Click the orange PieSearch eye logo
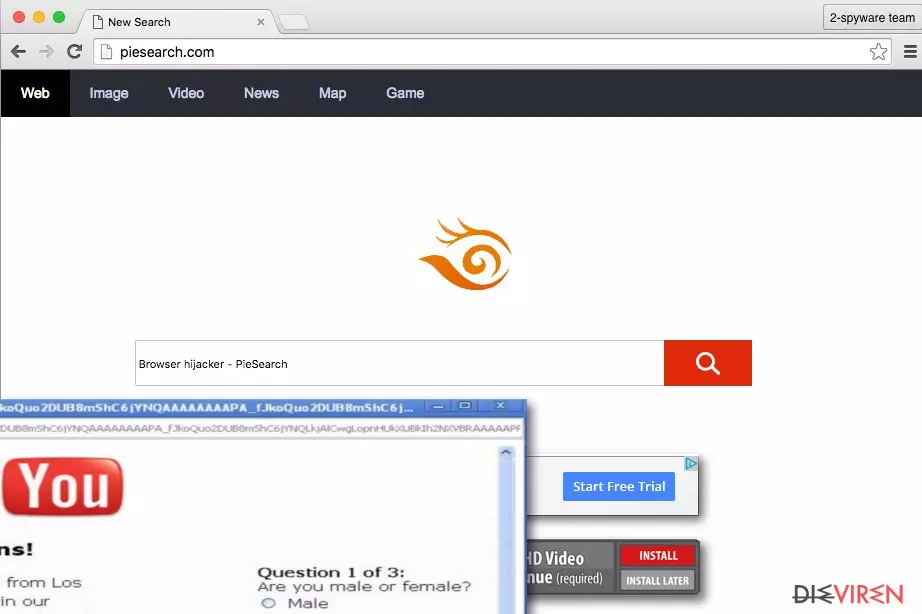The image size is (922, 614). (x=465, y=253)
